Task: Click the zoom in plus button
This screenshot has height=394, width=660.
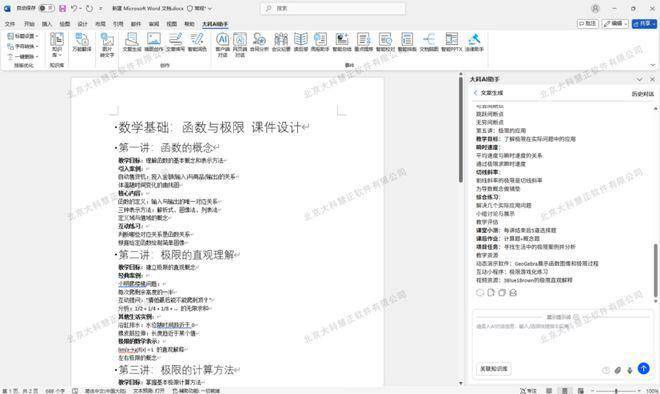Action: point(639,391)
